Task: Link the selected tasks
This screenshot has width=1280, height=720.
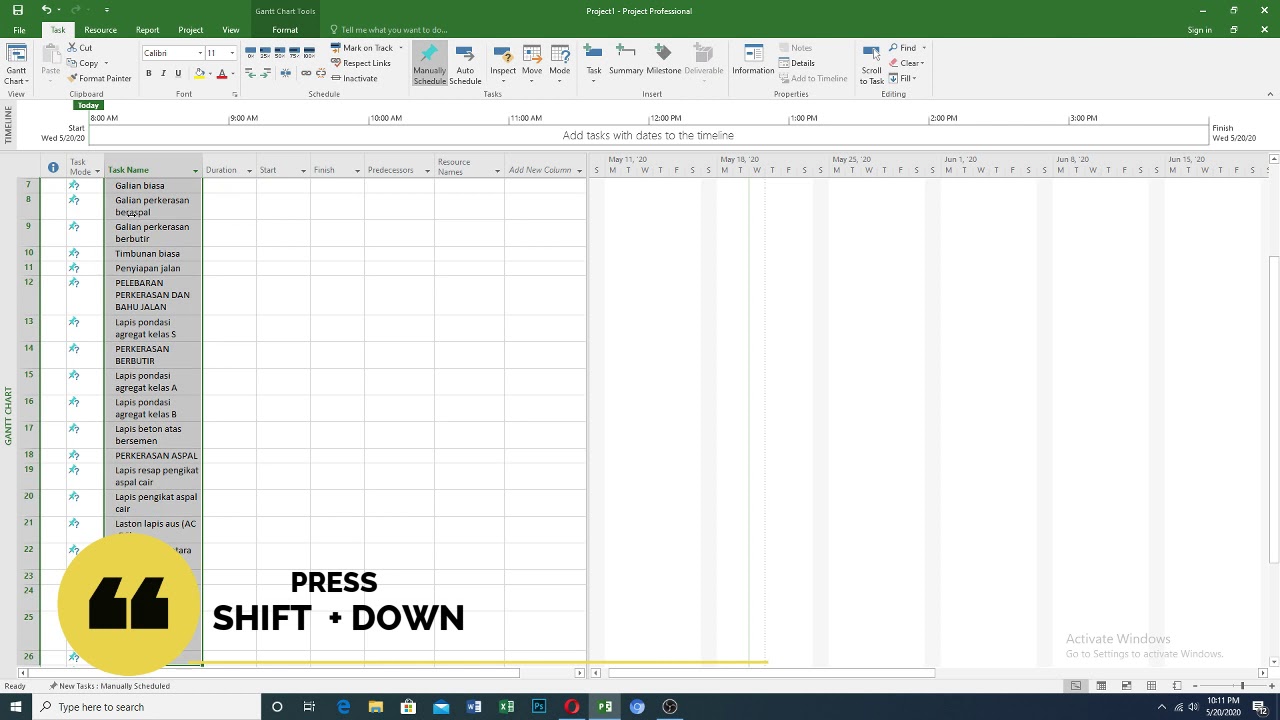Action: point(306,73)
